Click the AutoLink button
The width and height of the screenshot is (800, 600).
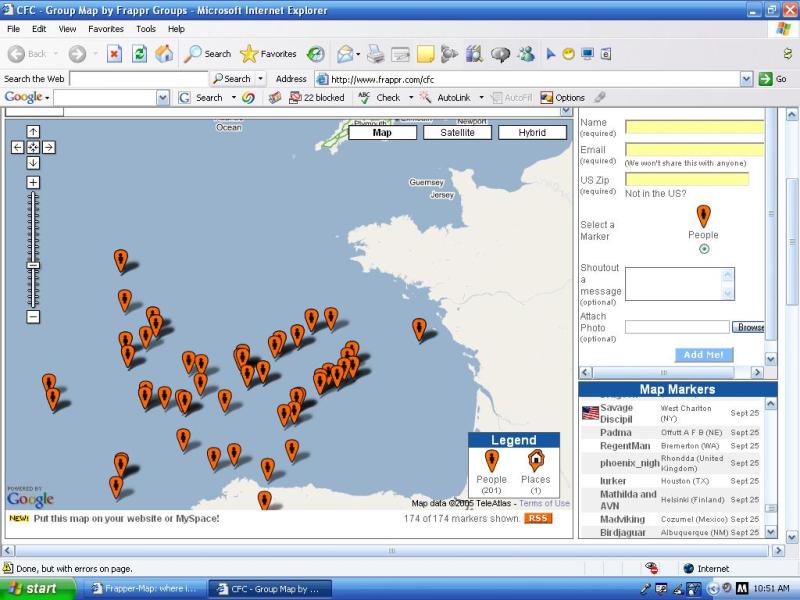445,97
